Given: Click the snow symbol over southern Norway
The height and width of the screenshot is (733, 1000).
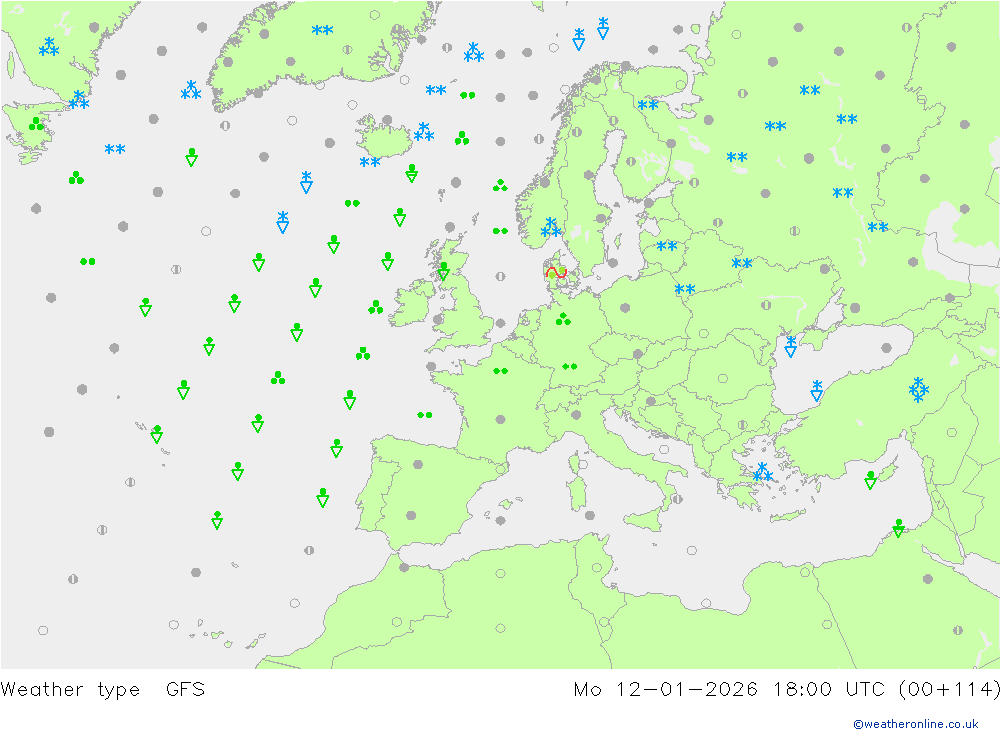Looking at the screenshot, I should [550, 227].
